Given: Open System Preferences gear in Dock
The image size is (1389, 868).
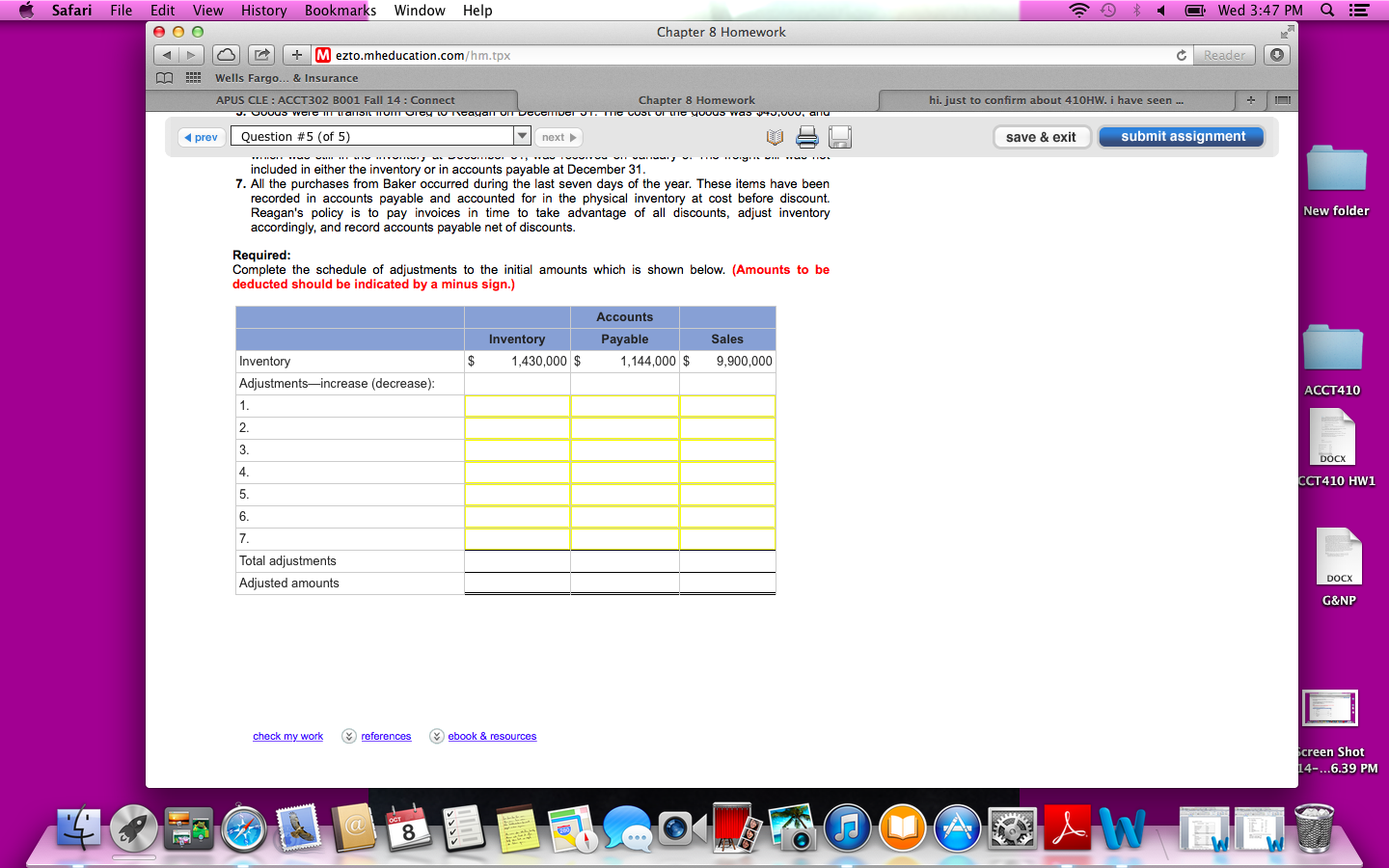Looking at the screenshot, I should coord(1013,828).
